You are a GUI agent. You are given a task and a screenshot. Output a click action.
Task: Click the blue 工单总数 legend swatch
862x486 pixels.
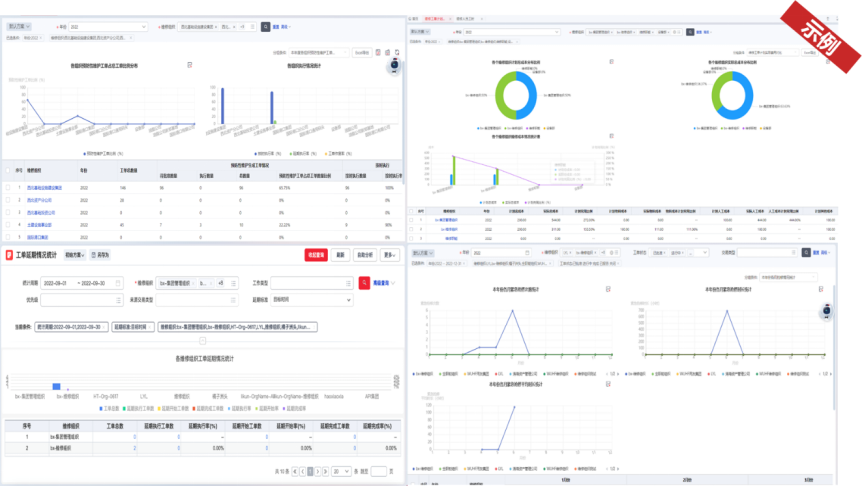click(101, 408)
